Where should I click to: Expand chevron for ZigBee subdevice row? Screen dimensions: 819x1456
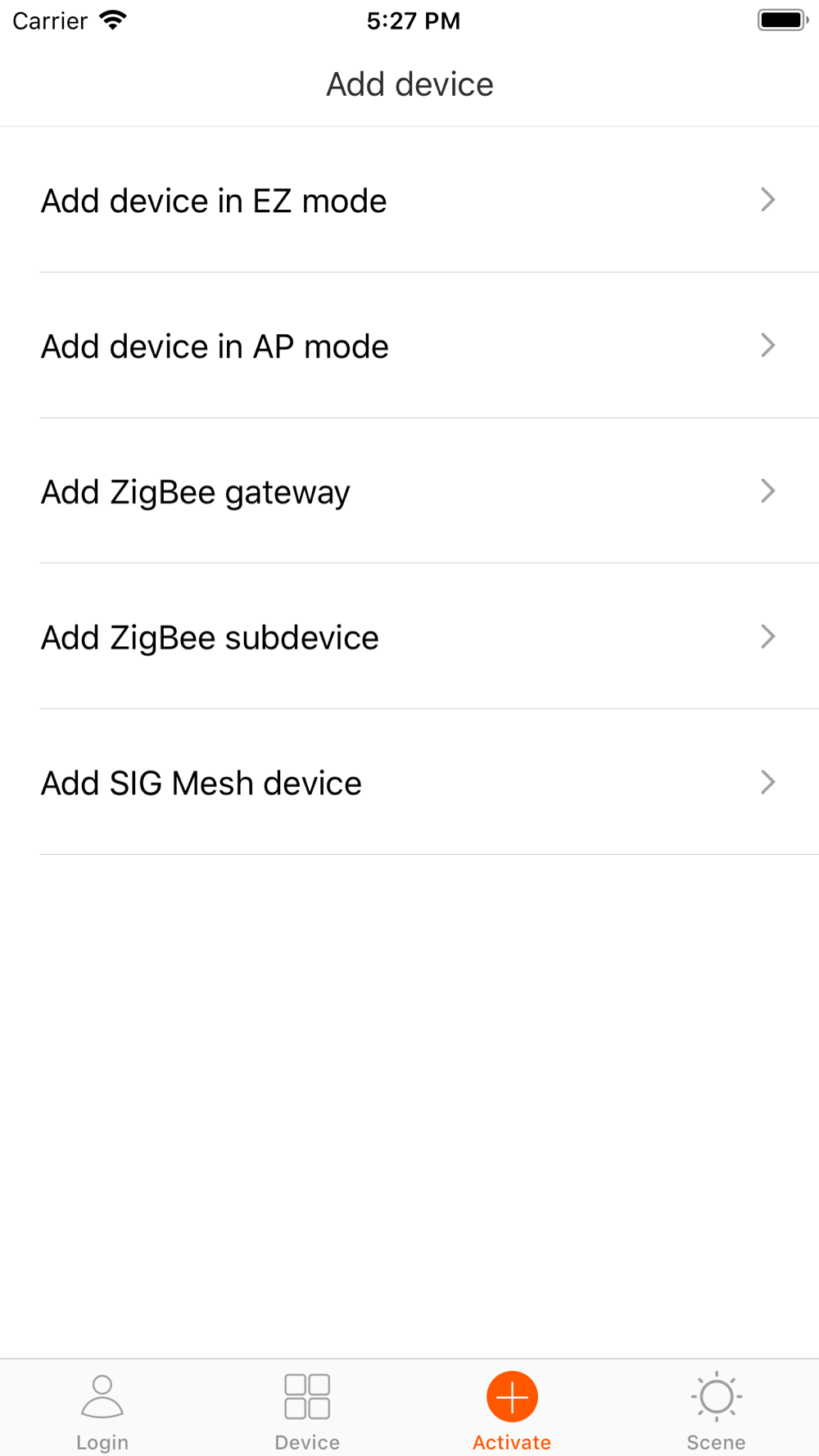coord(767,636)
